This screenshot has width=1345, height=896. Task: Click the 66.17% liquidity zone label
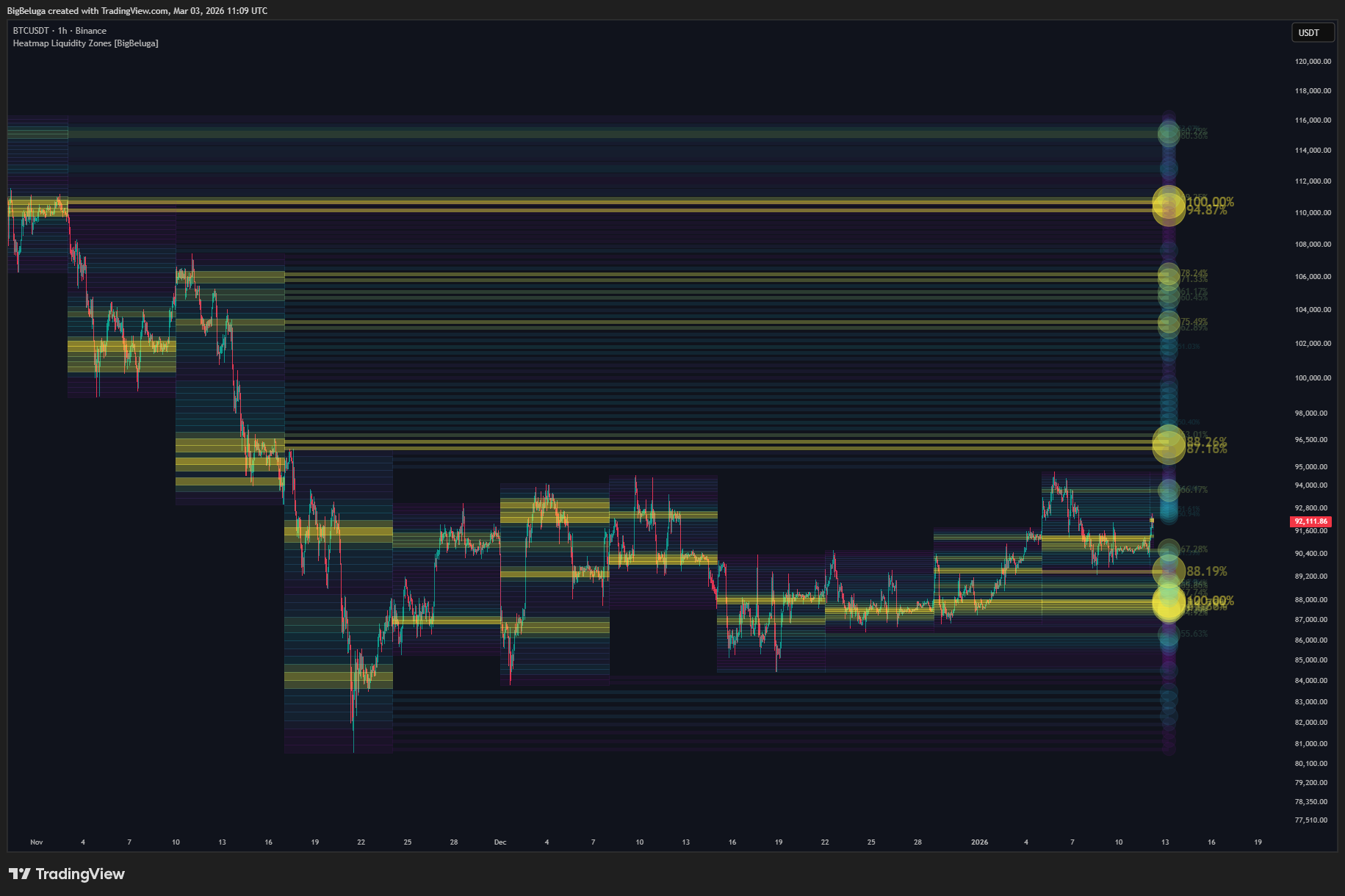(x=1194, y=490)
